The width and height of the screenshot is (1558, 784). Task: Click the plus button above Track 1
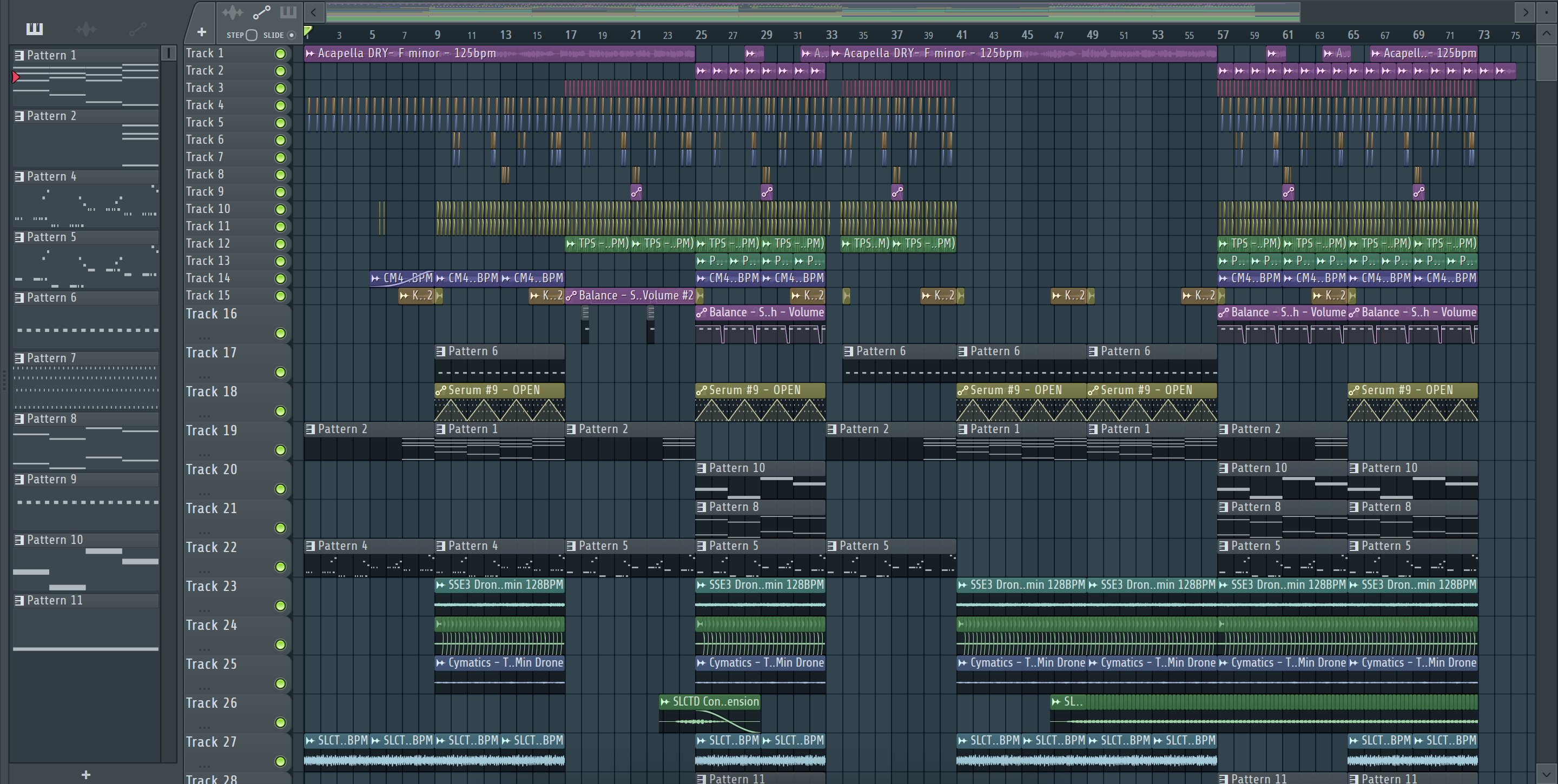[201, 31]
